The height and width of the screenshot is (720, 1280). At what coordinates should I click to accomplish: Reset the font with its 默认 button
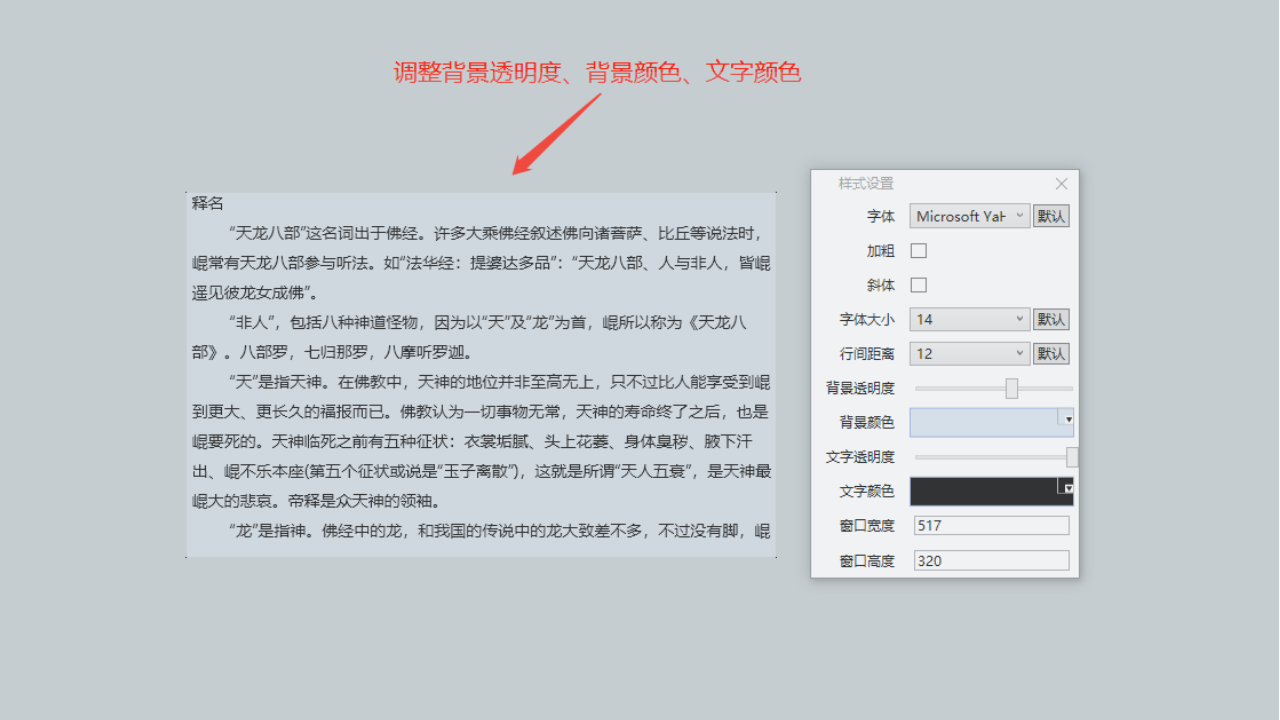(x=1051, y=215)
